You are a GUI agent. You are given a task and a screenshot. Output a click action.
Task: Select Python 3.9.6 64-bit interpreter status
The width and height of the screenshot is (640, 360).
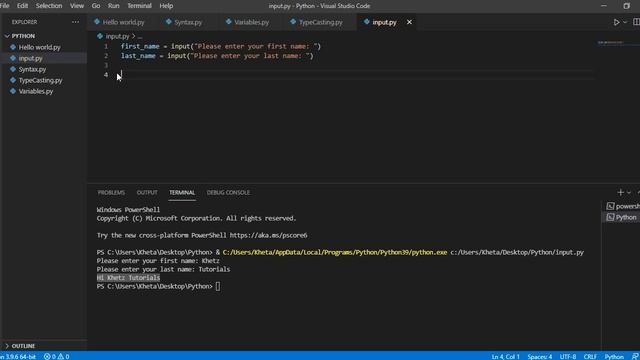18,356
